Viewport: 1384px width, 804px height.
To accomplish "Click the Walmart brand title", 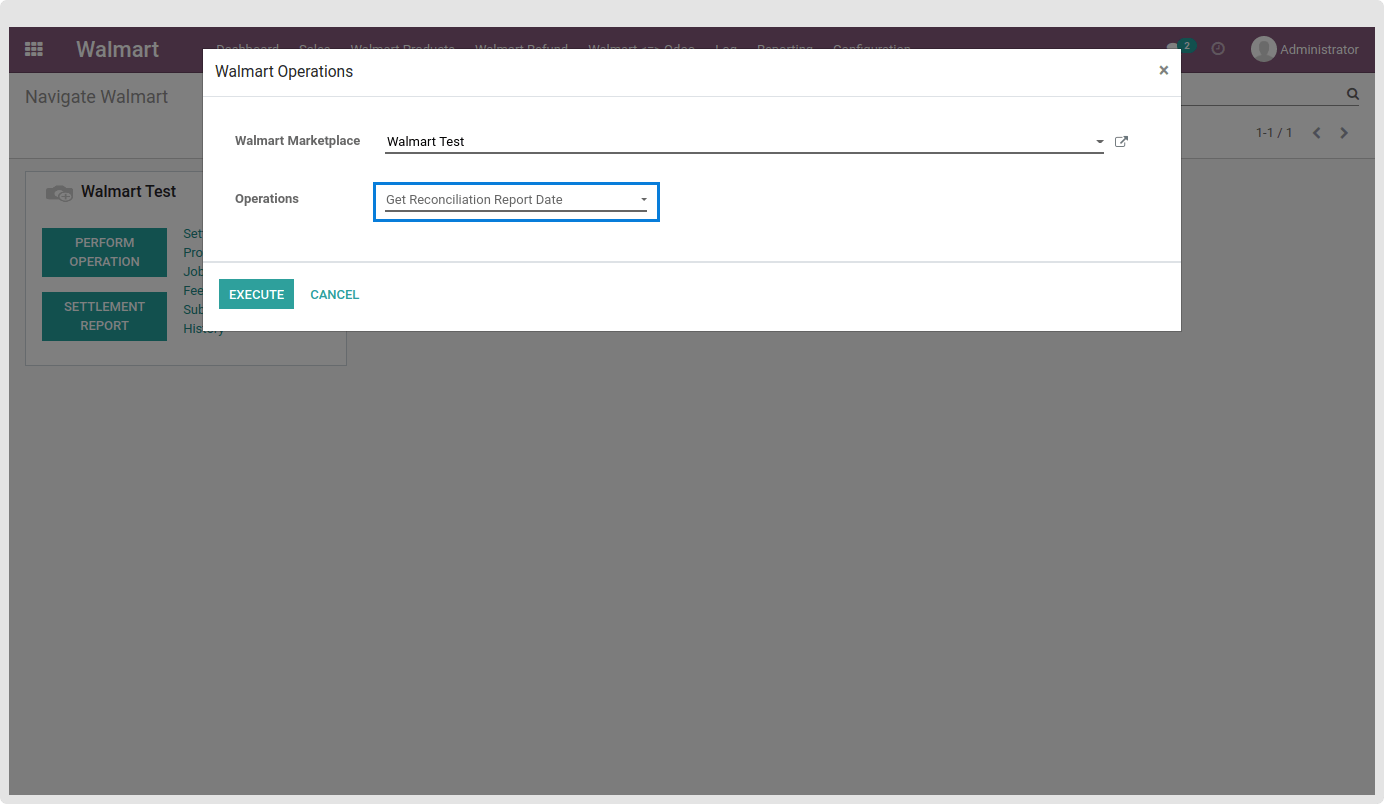I will 117,49.
